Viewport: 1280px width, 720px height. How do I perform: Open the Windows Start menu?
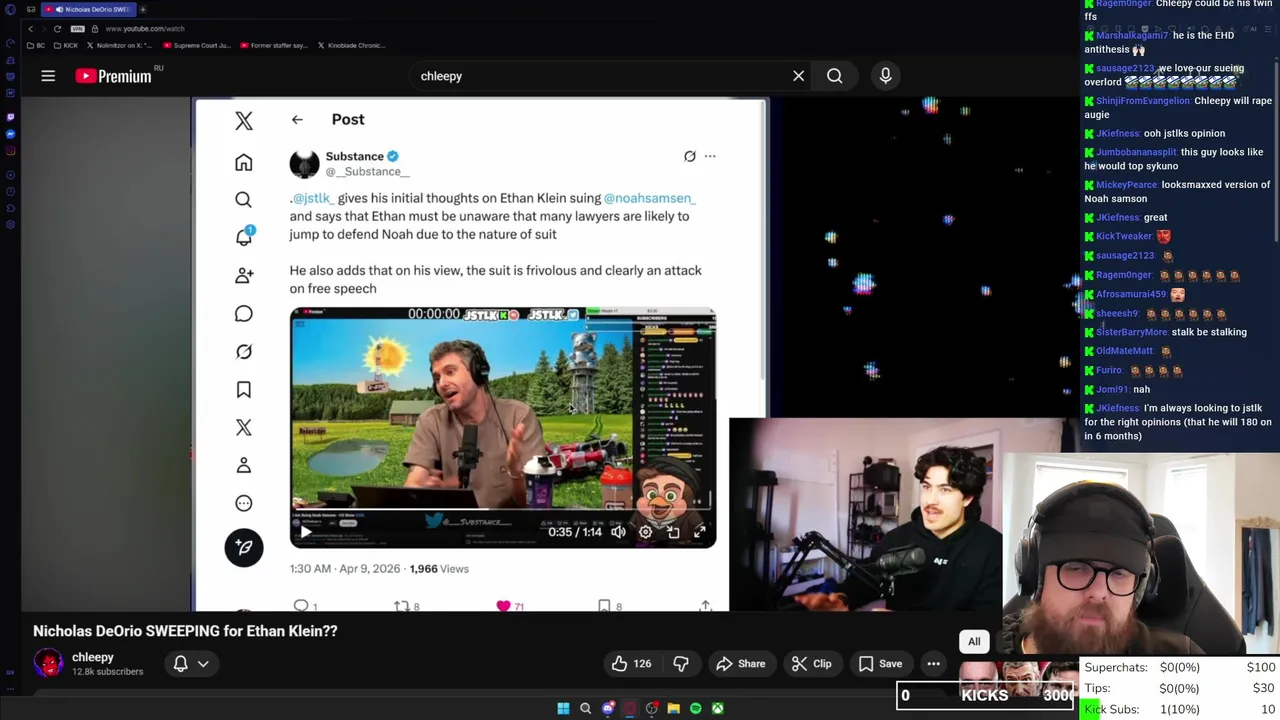coord(563,708)
